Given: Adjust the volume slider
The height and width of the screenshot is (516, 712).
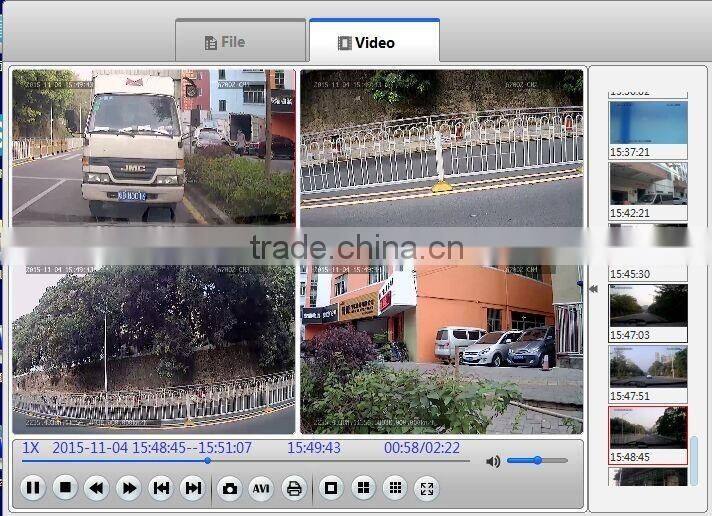Looking at the screenshot, I should (x=538, y=460).
